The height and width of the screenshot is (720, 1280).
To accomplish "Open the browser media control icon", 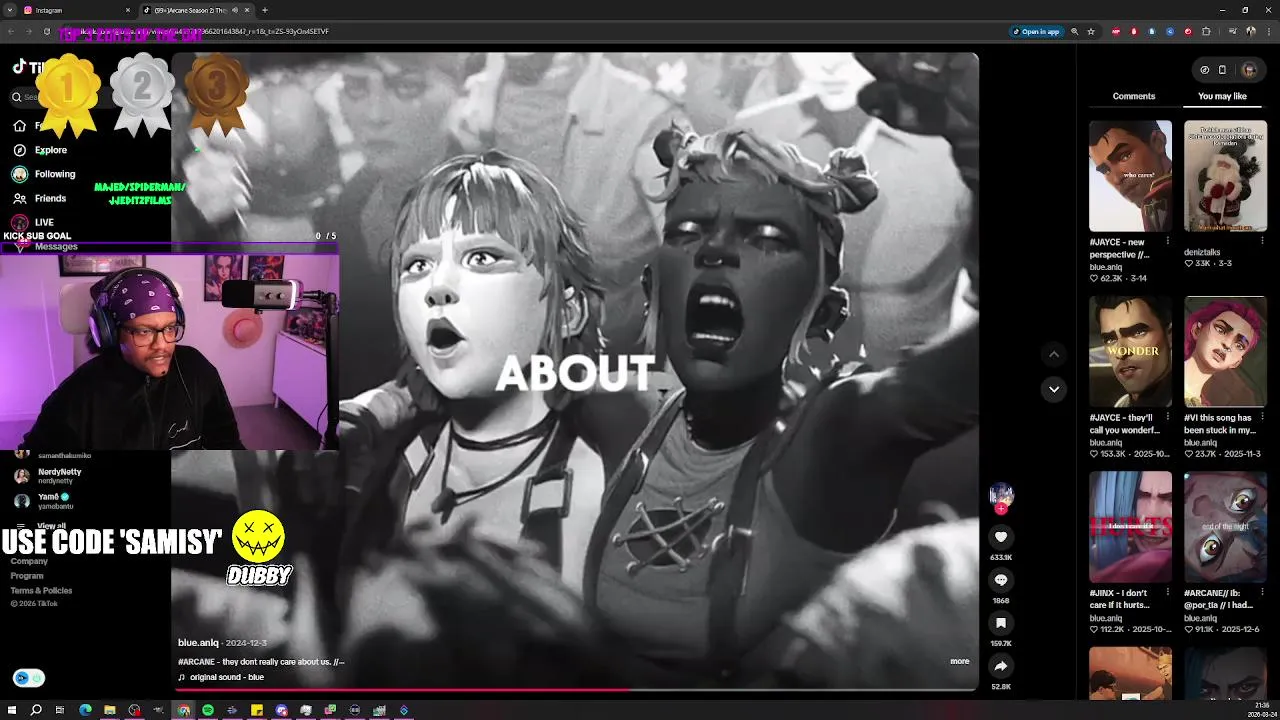I will 1231,31.
